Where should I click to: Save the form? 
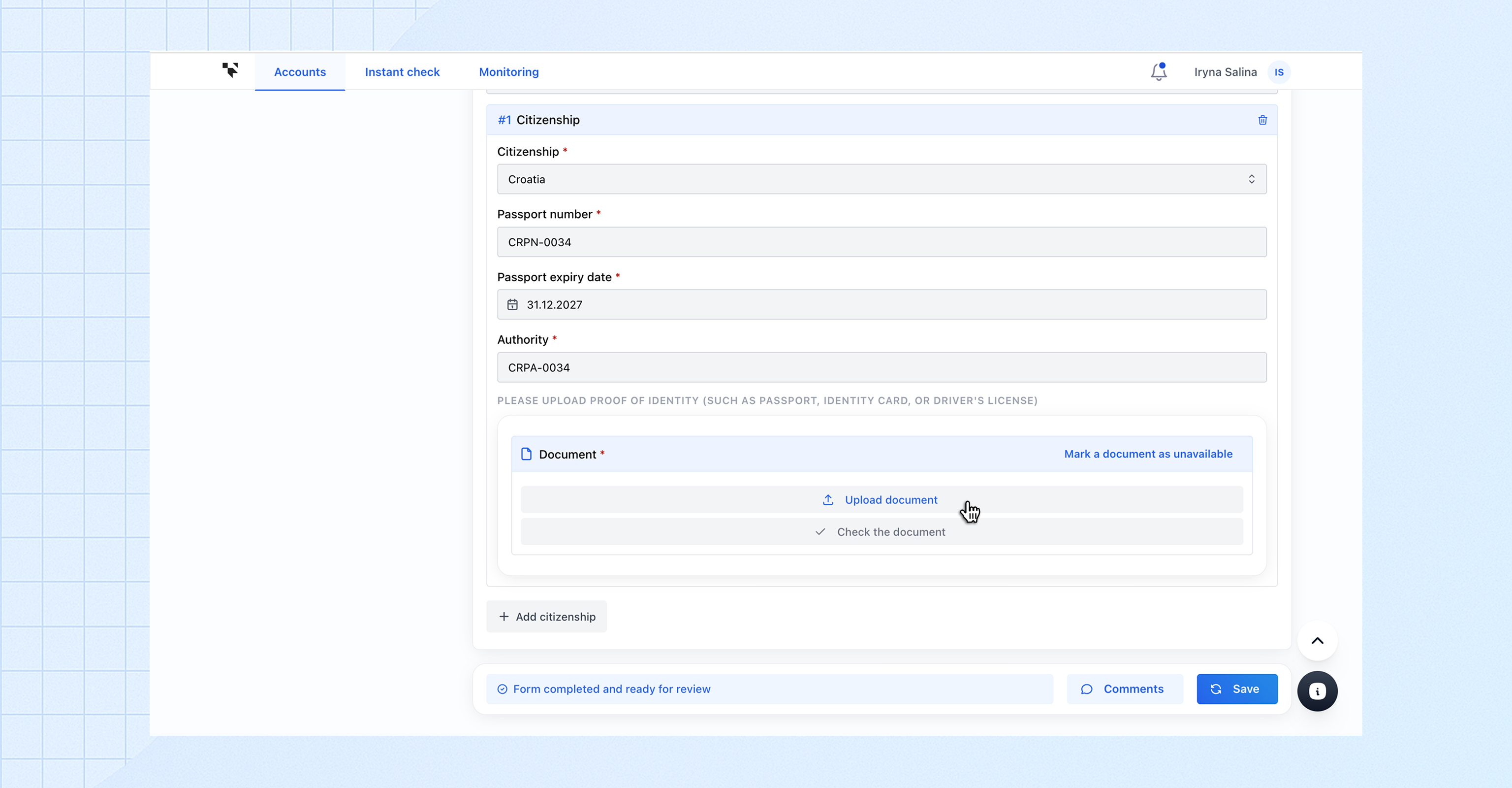pyautogui.click(x=1237, y=689)
